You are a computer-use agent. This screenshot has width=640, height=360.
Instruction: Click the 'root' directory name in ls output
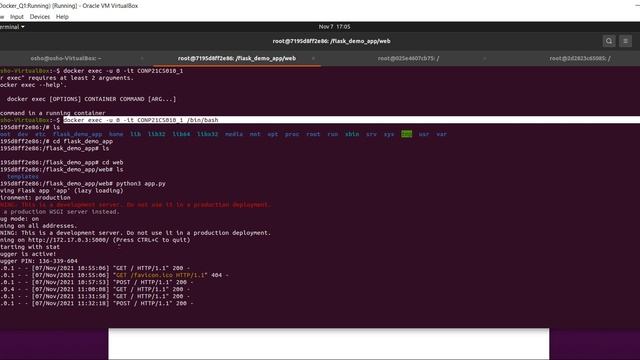click(x=313, y=134)
